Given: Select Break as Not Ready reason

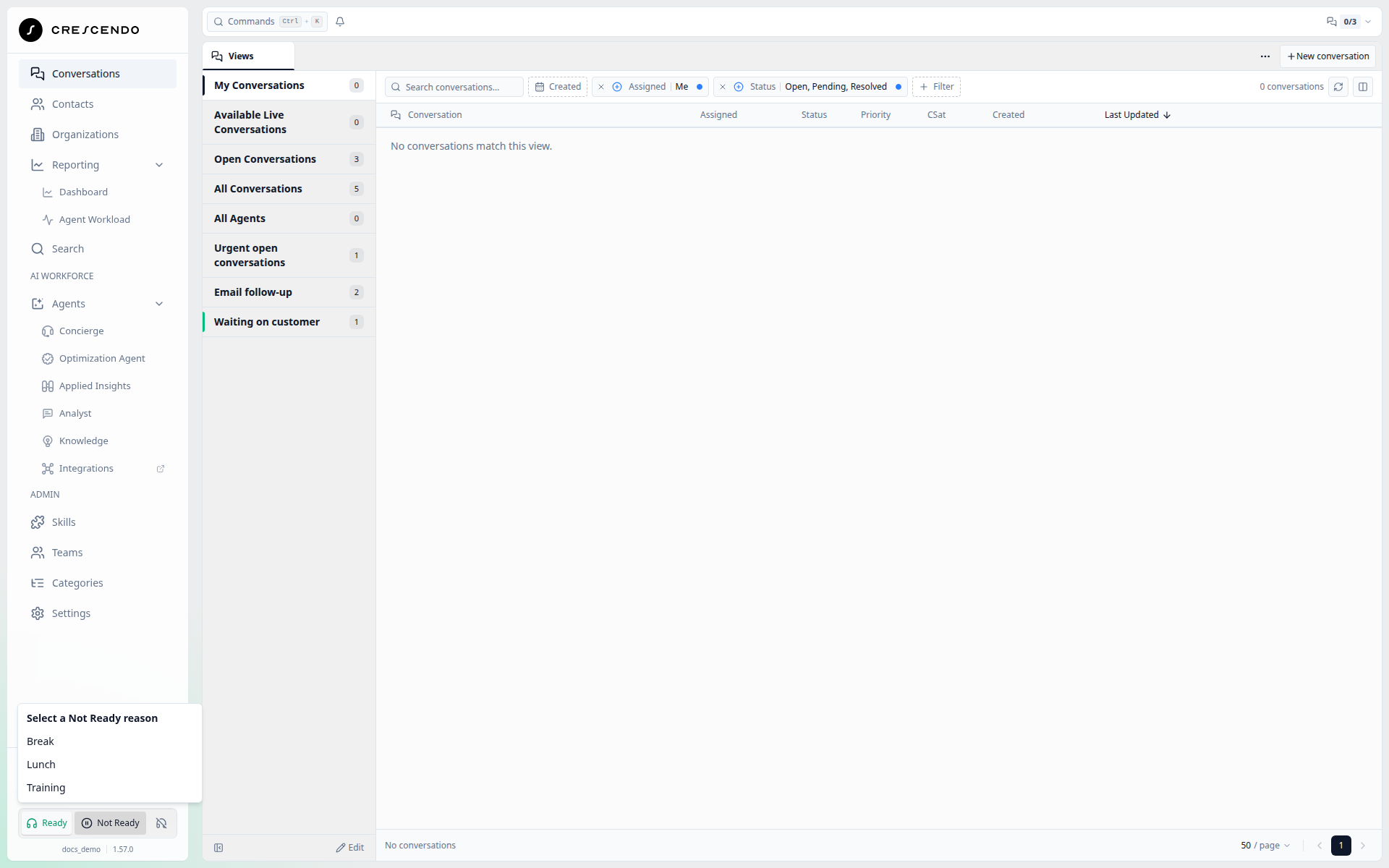Looking at the screenshot, I should (x=110, y=741).
